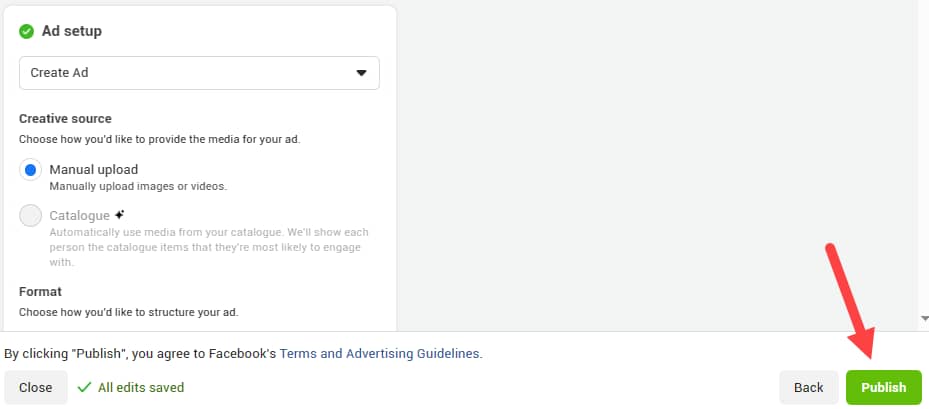
Task: Click the Close button at bottom left
Action: coord(36,388)
